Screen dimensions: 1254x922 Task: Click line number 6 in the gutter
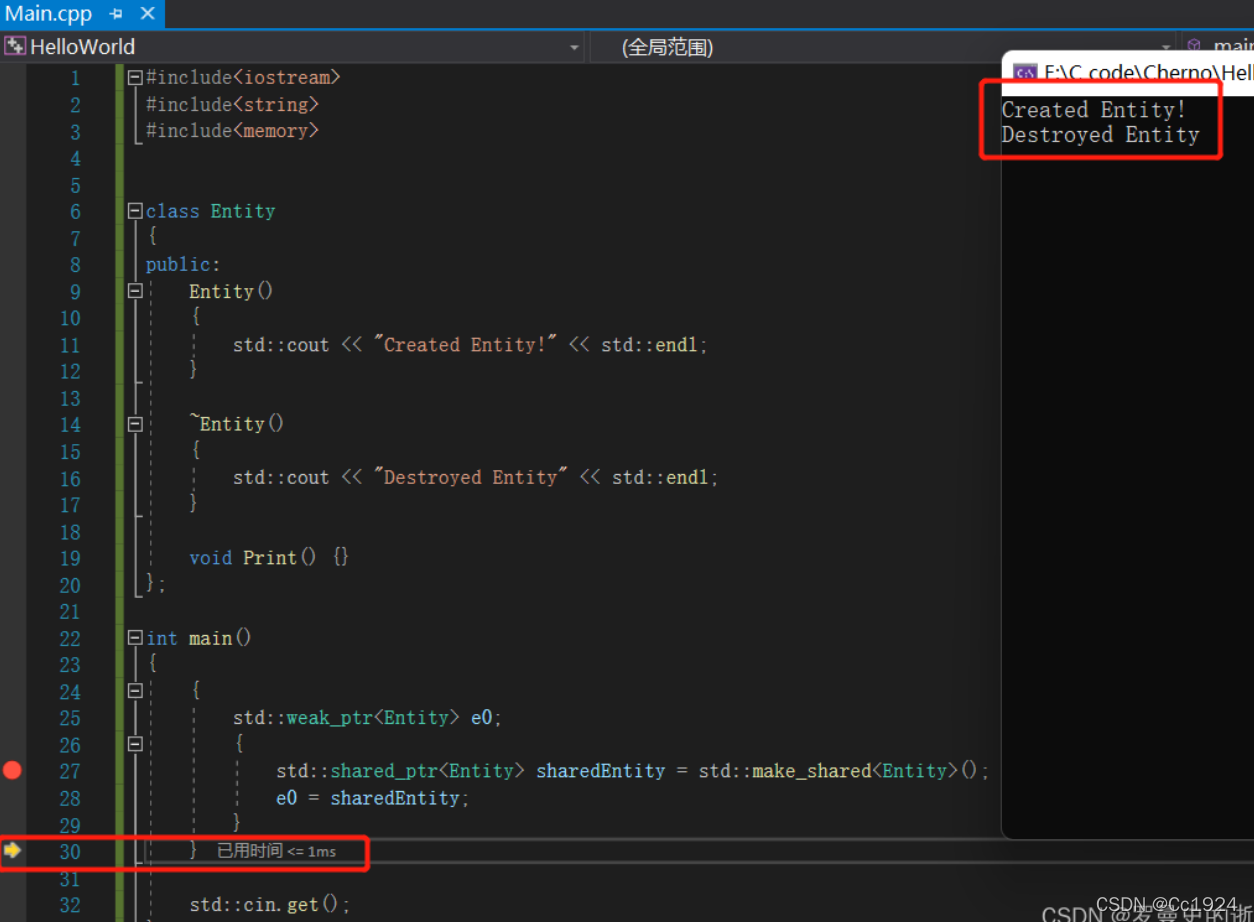pos(75,211)
